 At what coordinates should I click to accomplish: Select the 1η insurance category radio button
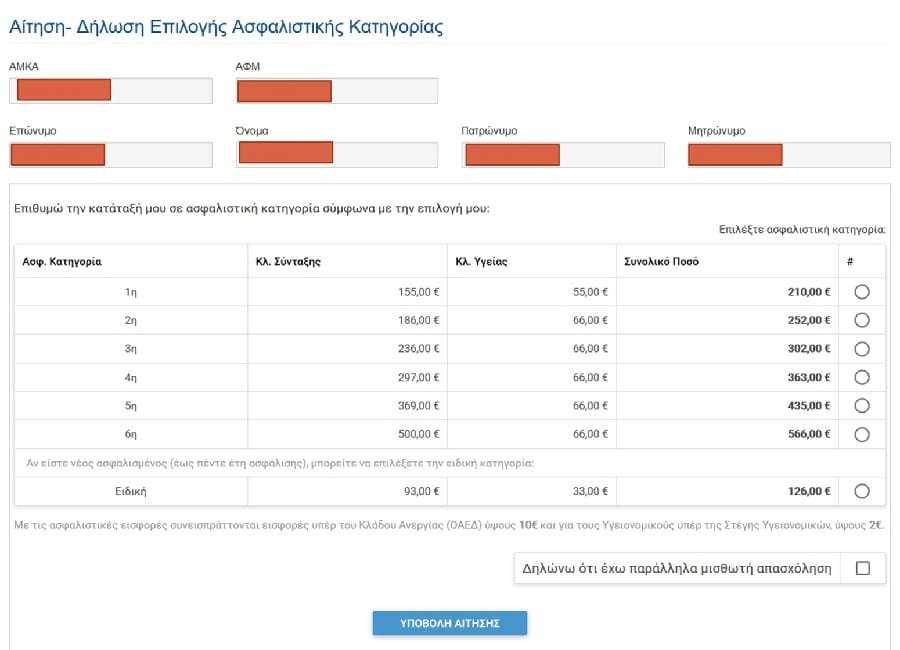pyautogui.click(x=862, y=292)
